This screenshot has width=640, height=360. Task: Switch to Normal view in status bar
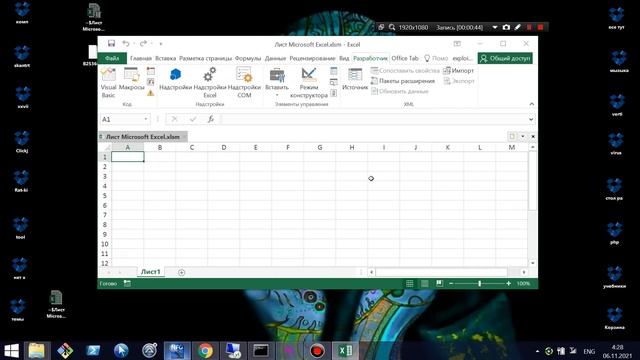tap(409, 283)
